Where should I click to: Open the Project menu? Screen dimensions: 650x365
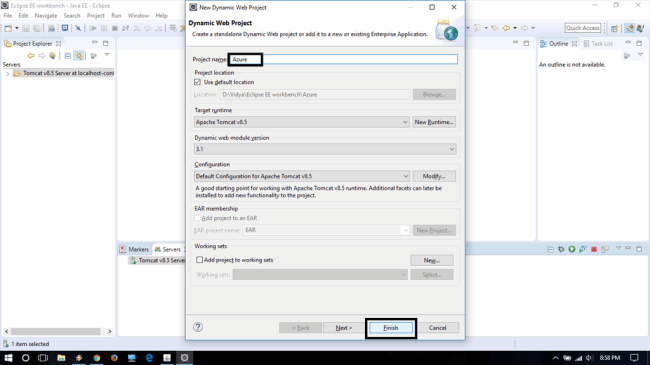95,16
